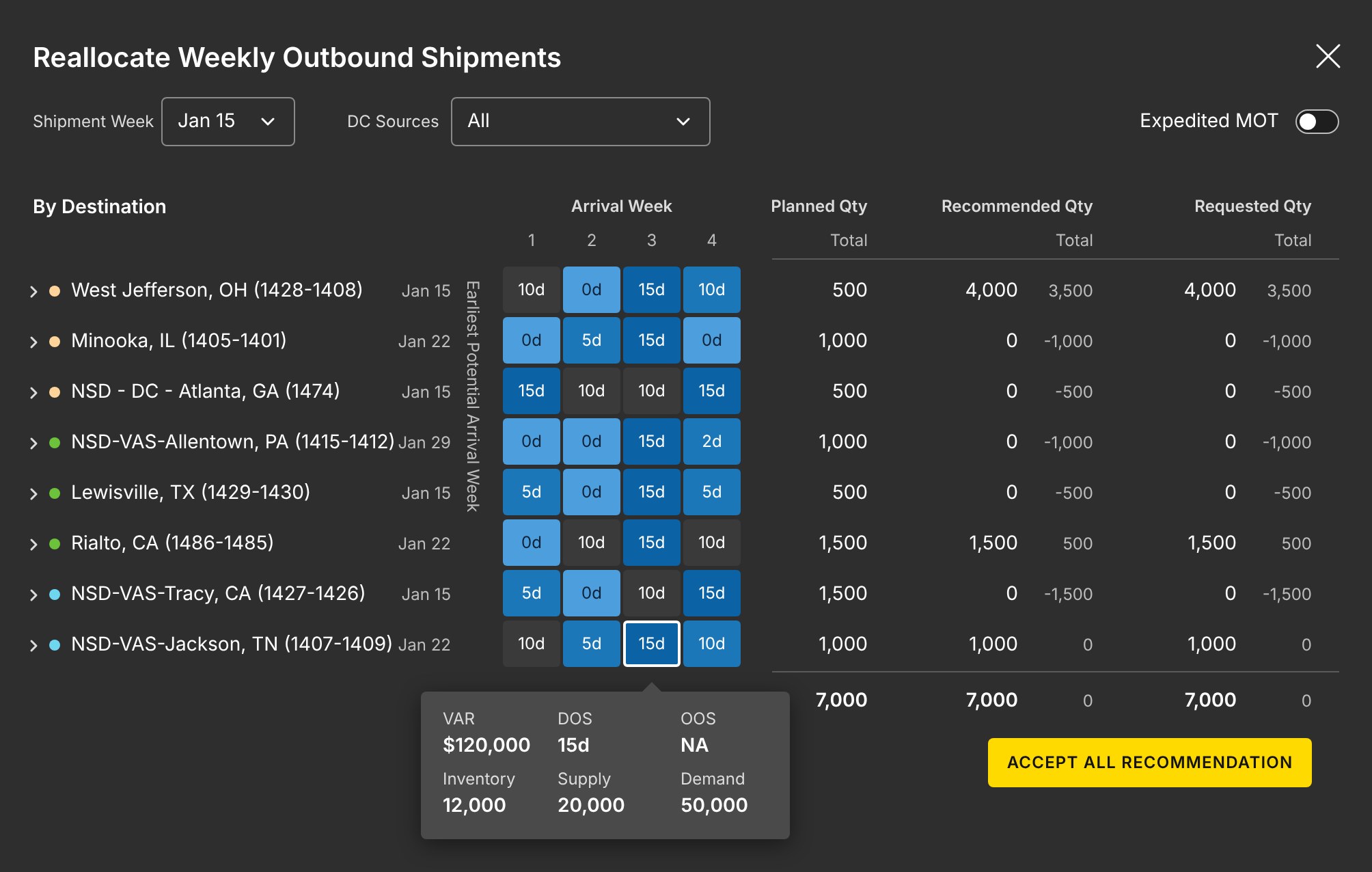Click the Requested Qty column header
Viewport: 1372px width, 872px height.
pyautogui.click(x=1252, y=206)
